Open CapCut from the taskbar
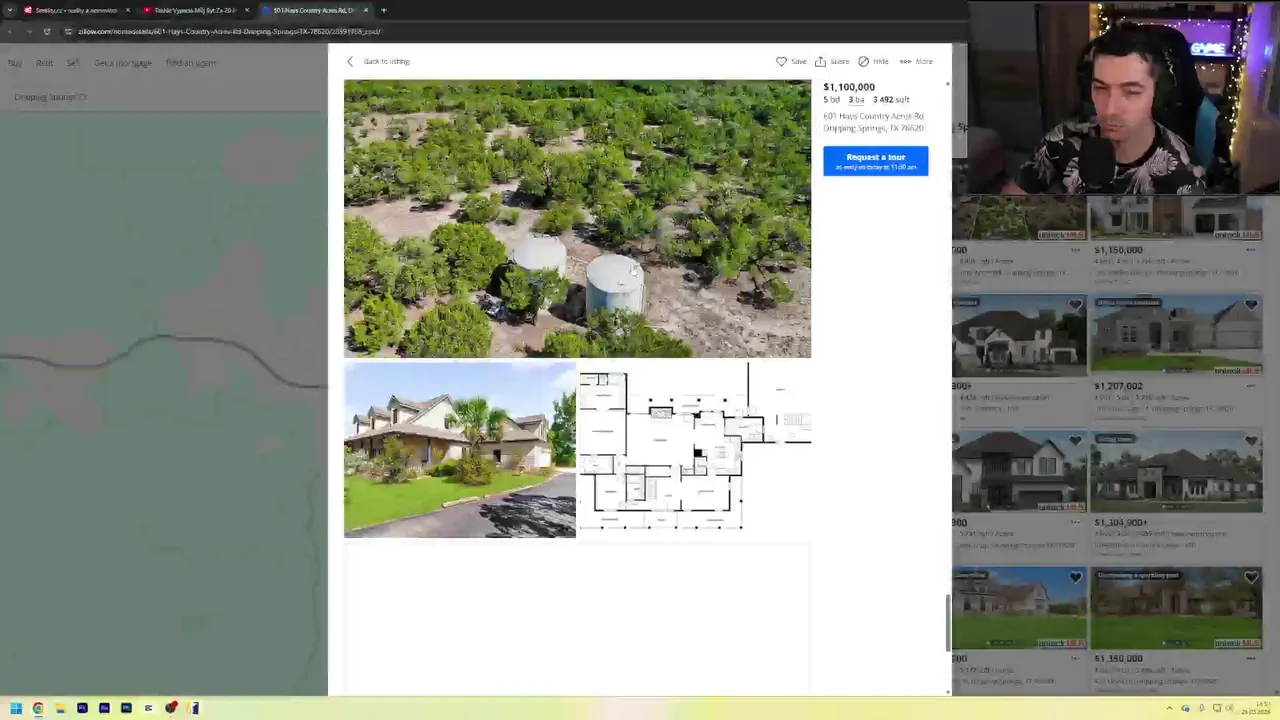 click(x=148, y=708)
